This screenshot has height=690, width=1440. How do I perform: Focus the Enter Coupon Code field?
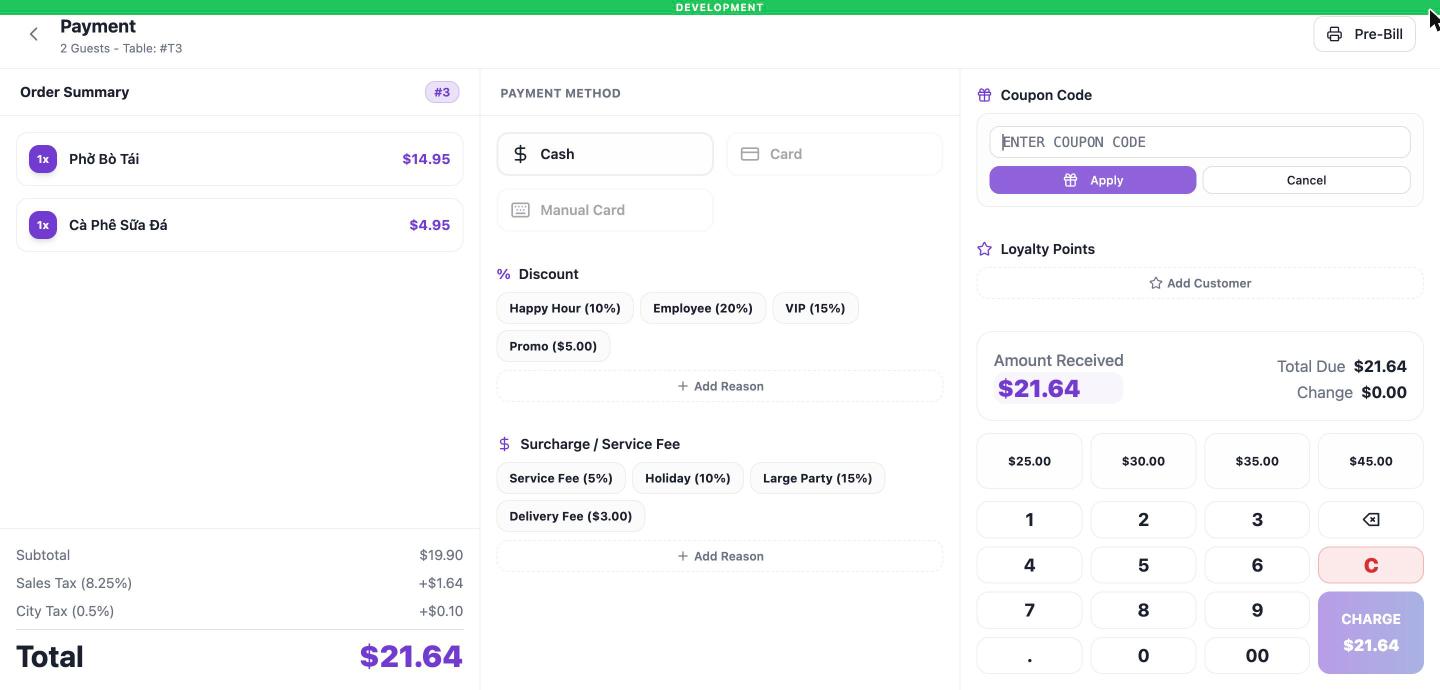coord(1200,142)
